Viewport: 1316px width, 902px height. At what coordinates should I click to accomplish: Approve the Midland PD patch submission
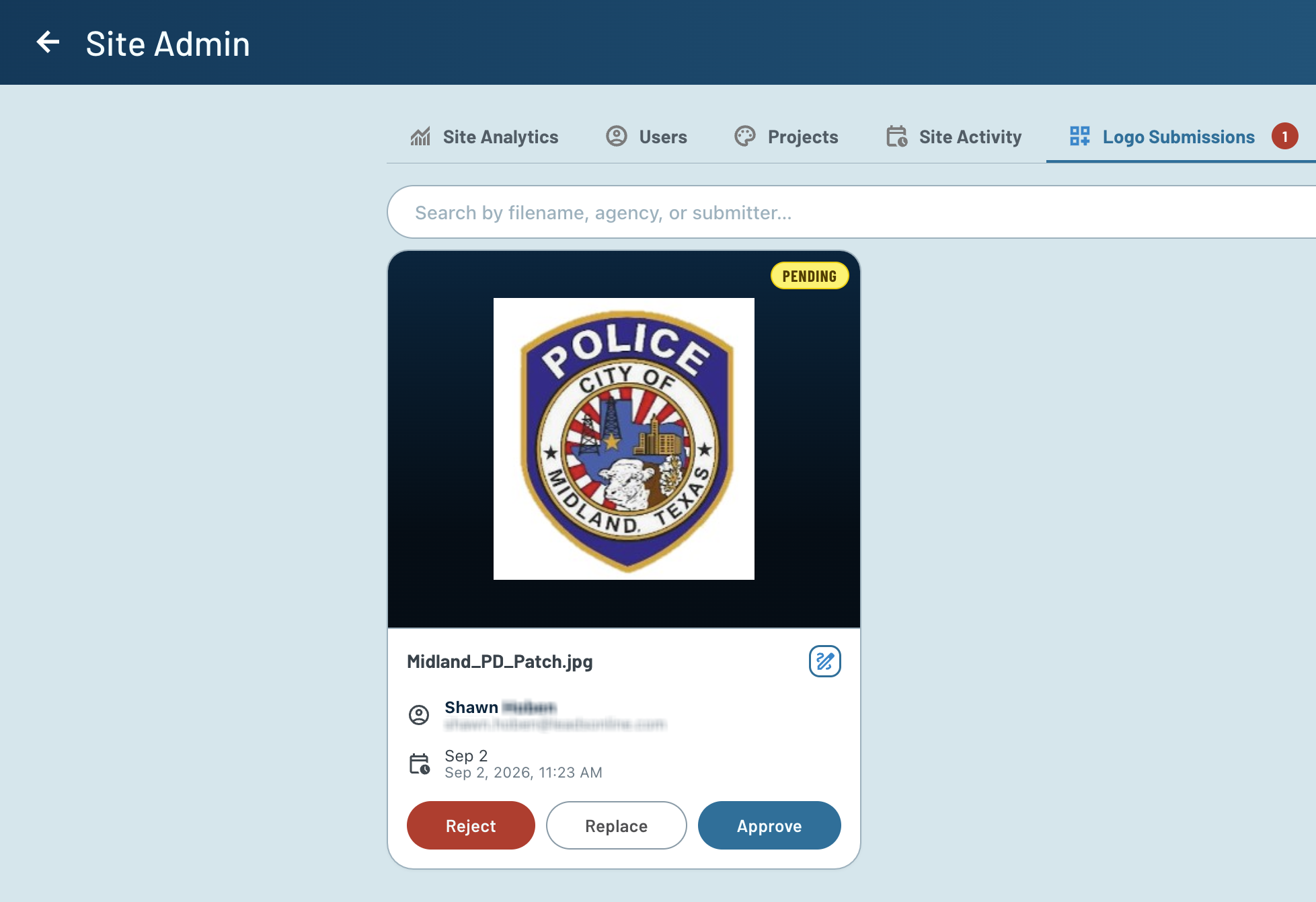point(769,825)
